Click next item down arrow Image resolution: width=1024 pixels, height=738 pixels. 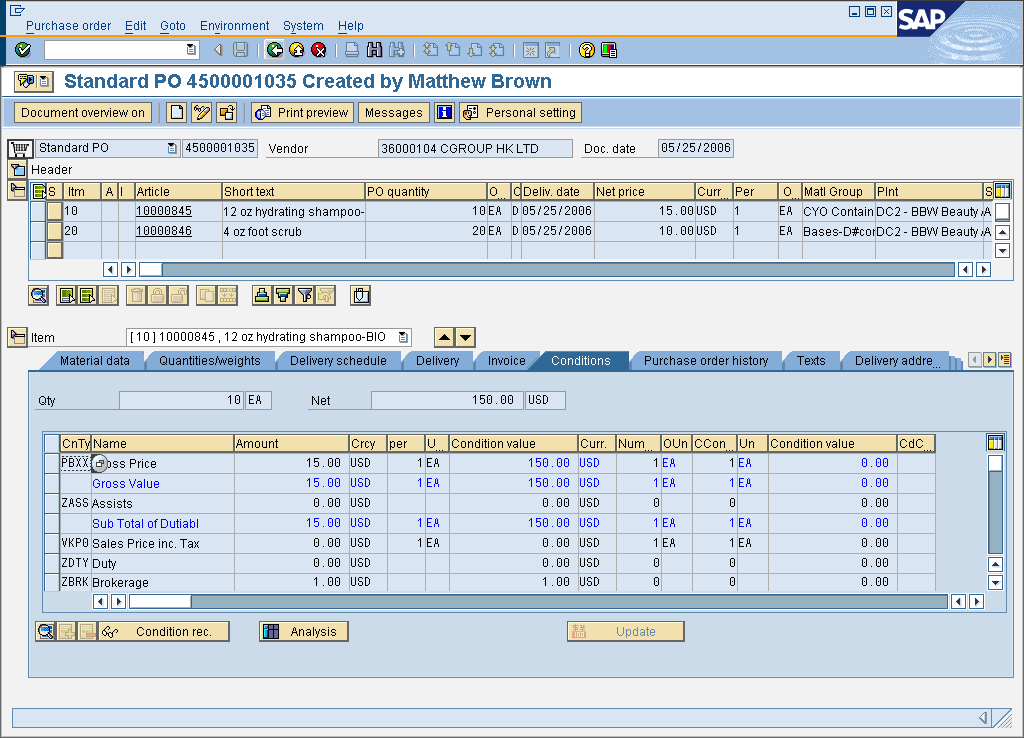[x=465, y=338]
